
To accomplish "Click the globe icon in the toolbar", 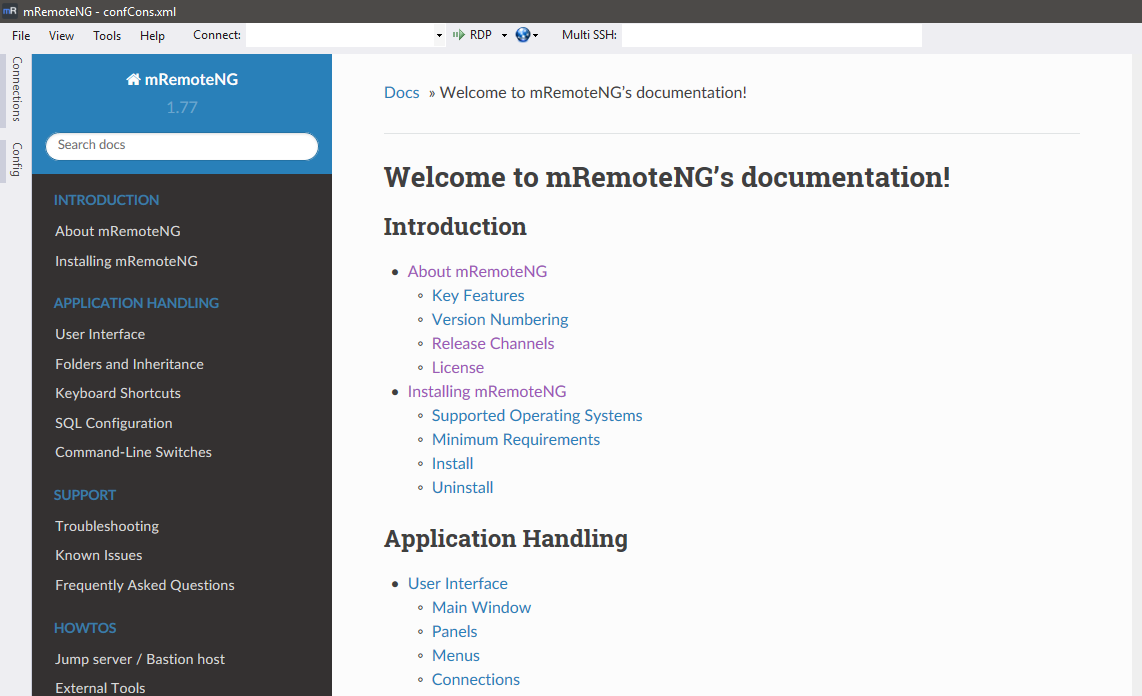I will [523, 34].
